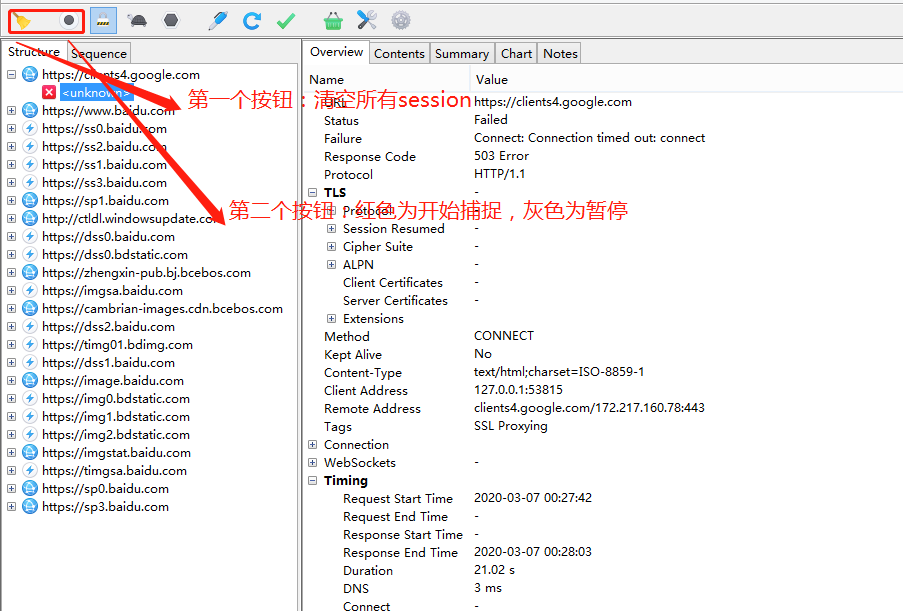903x611 pixels.
Task: Open the Summary tab
Action: [x=462, y=53]
